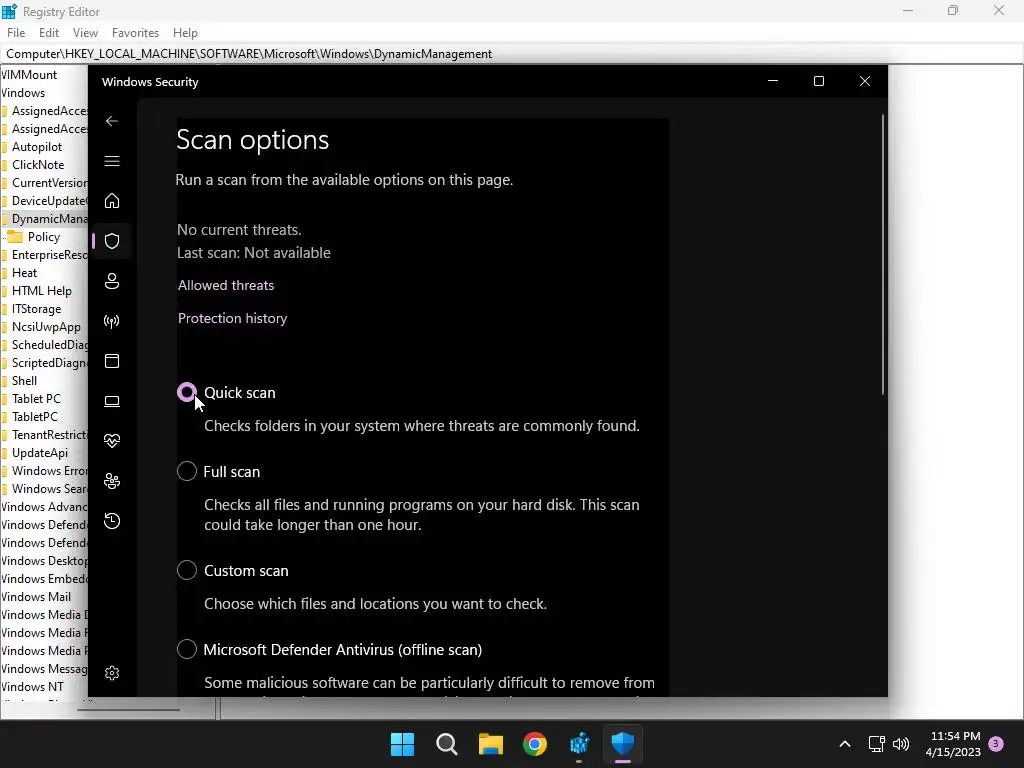This screenshot has height=768, width=1024.
Task: Open the taskbar clock showing 11:54 PM
Action: (953, 744)
